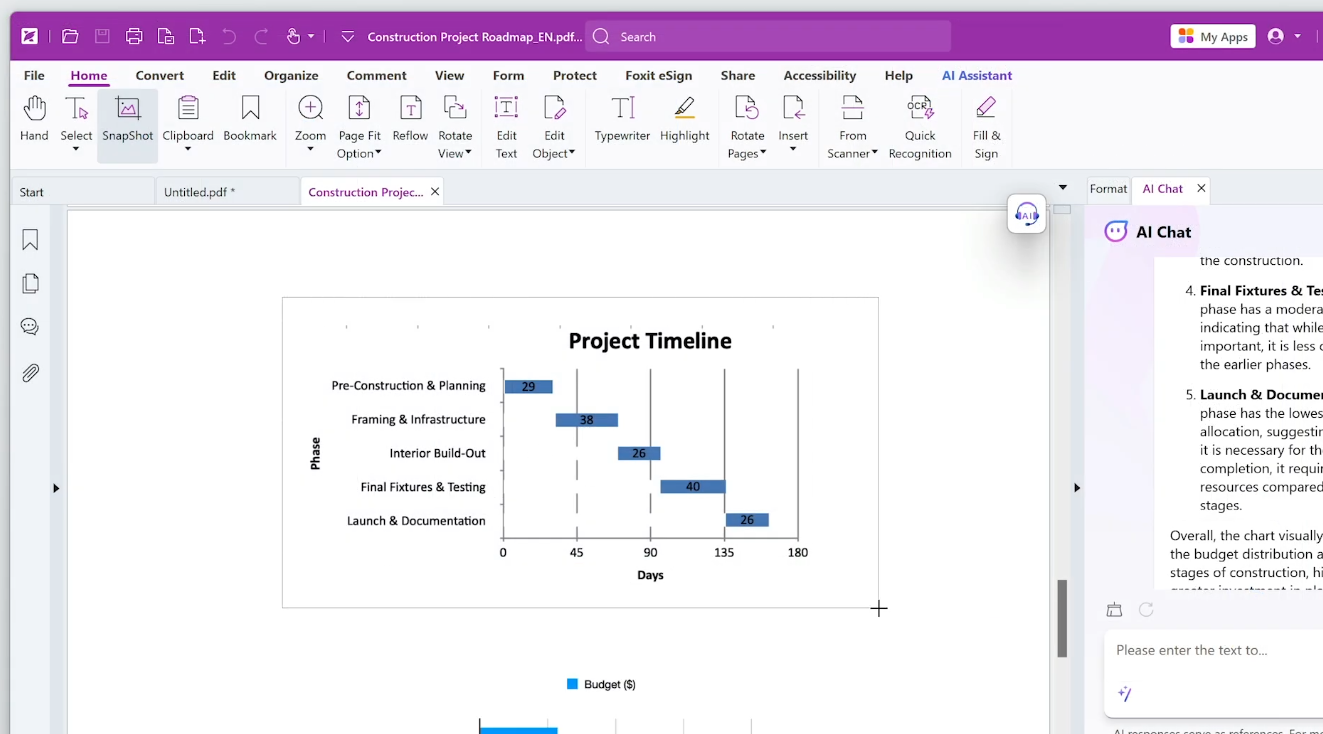Open the Protect ribbon tab

(575, 75)
